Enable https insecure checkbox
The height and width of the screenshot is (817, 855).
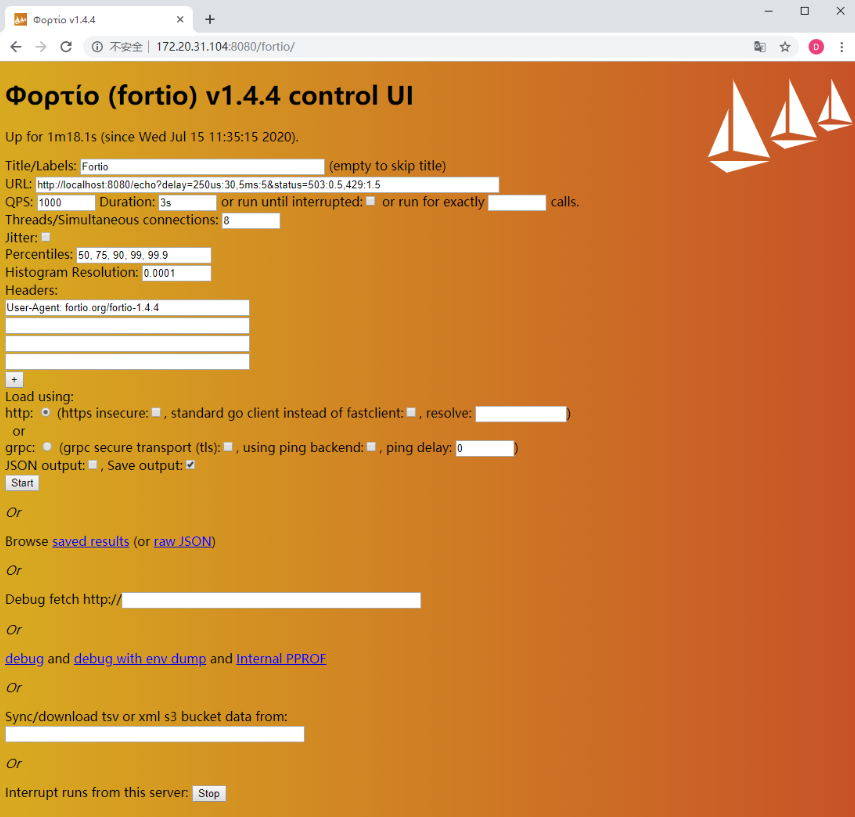tap(156, 413)
